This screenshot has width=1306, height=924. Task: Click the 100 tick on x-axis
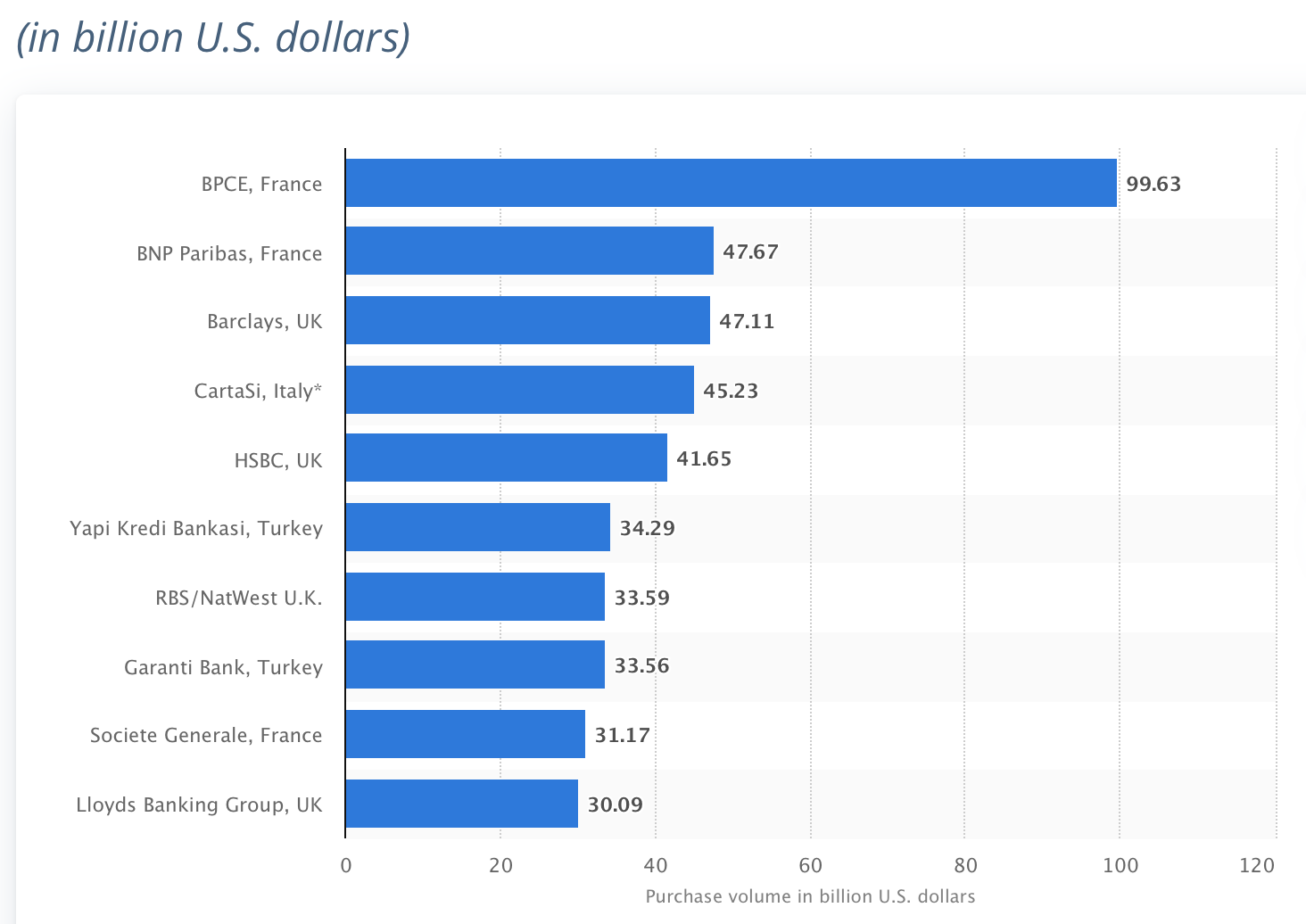tap(1120, 864)
